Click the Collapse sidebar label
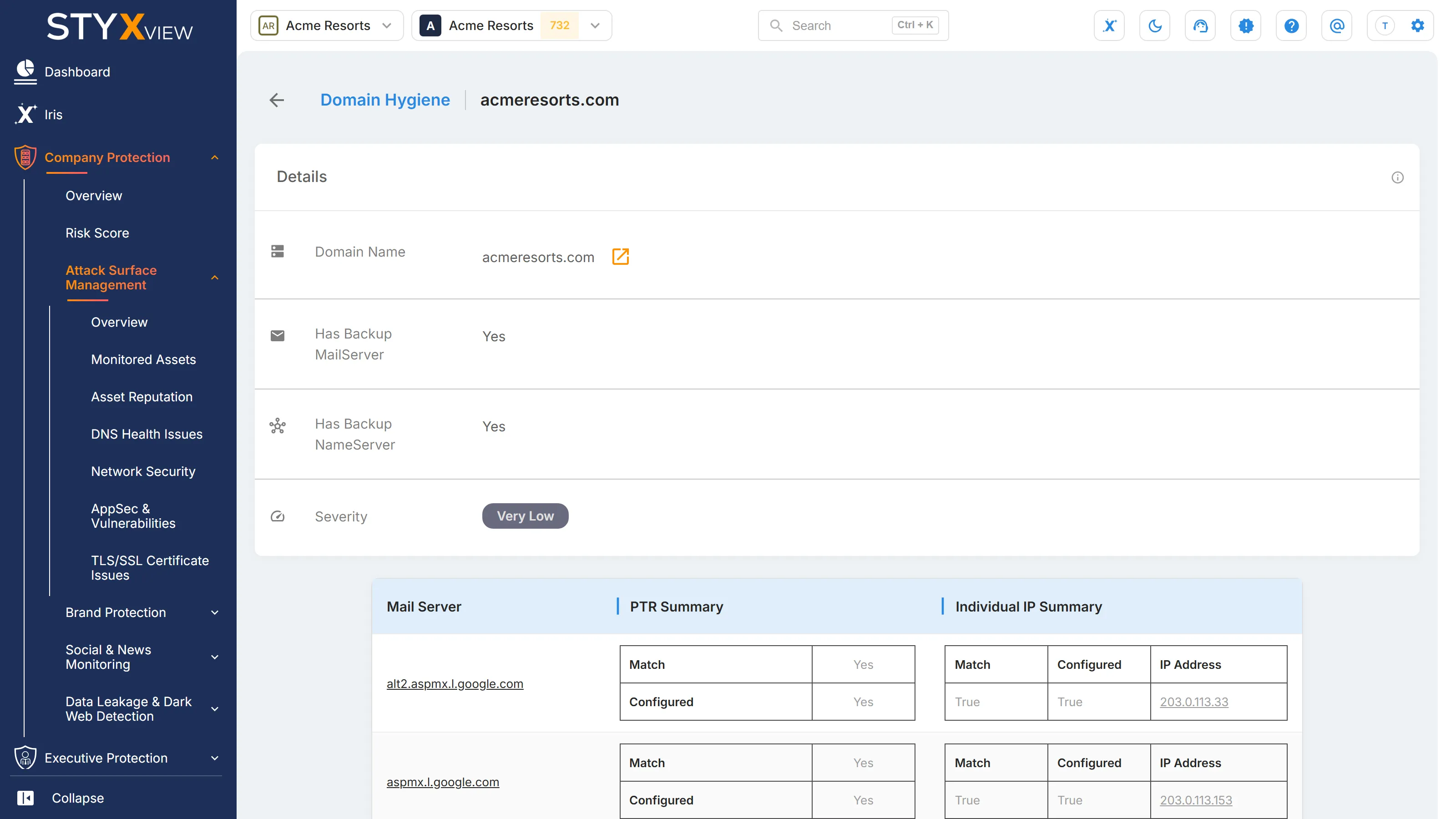1456x819 pixels. coord(78,798)
